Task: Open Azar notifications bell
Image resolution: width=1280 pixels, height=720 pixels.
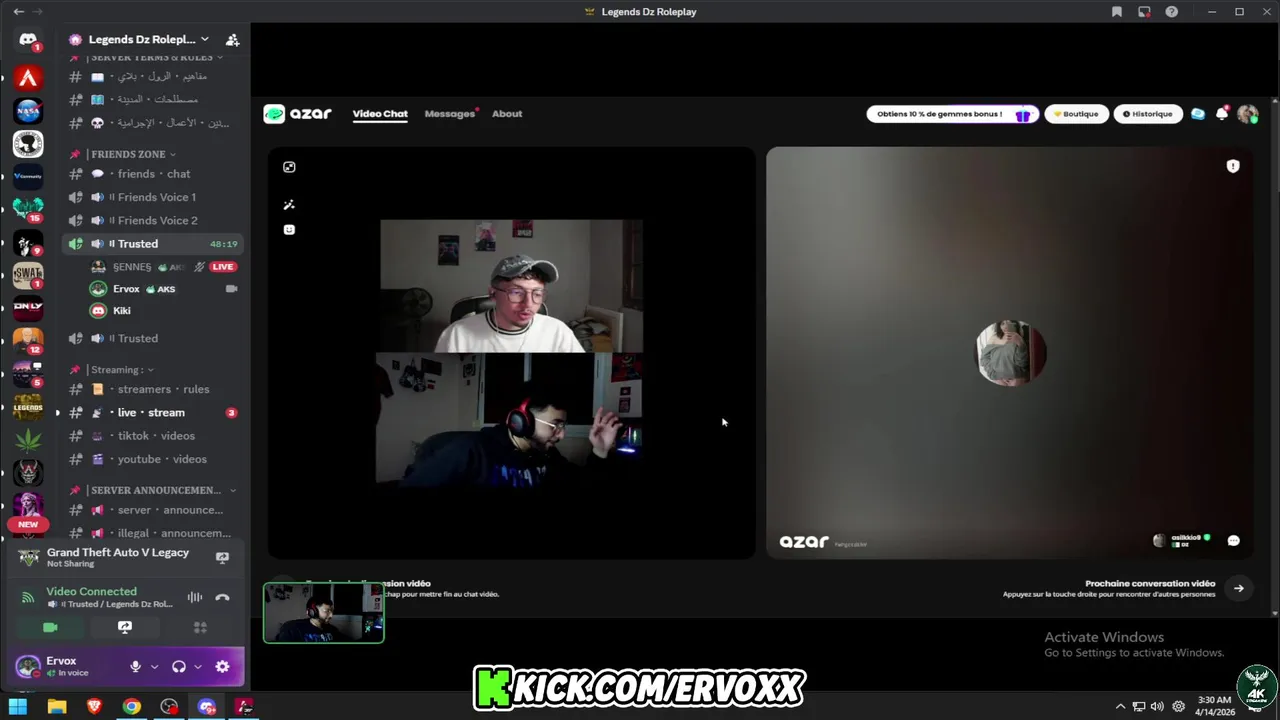Action: tap(1222, 114)
